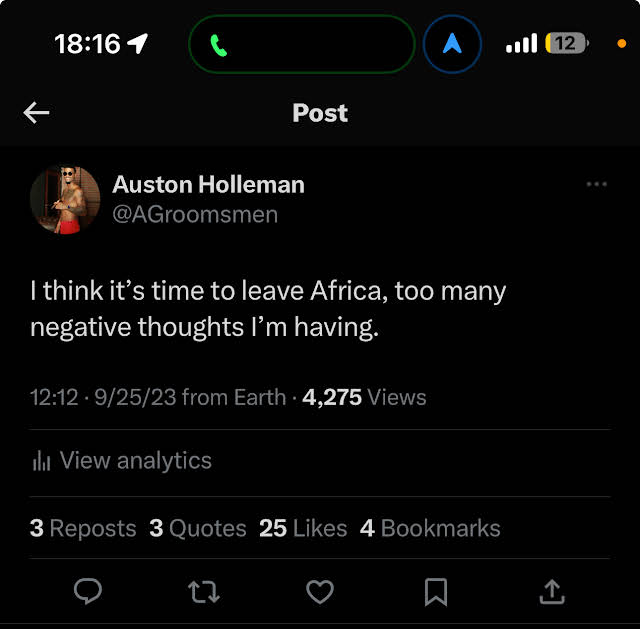Tap the @AGroomsmen handle
Screen dimensions: 640x629
[x=195, y=215]
